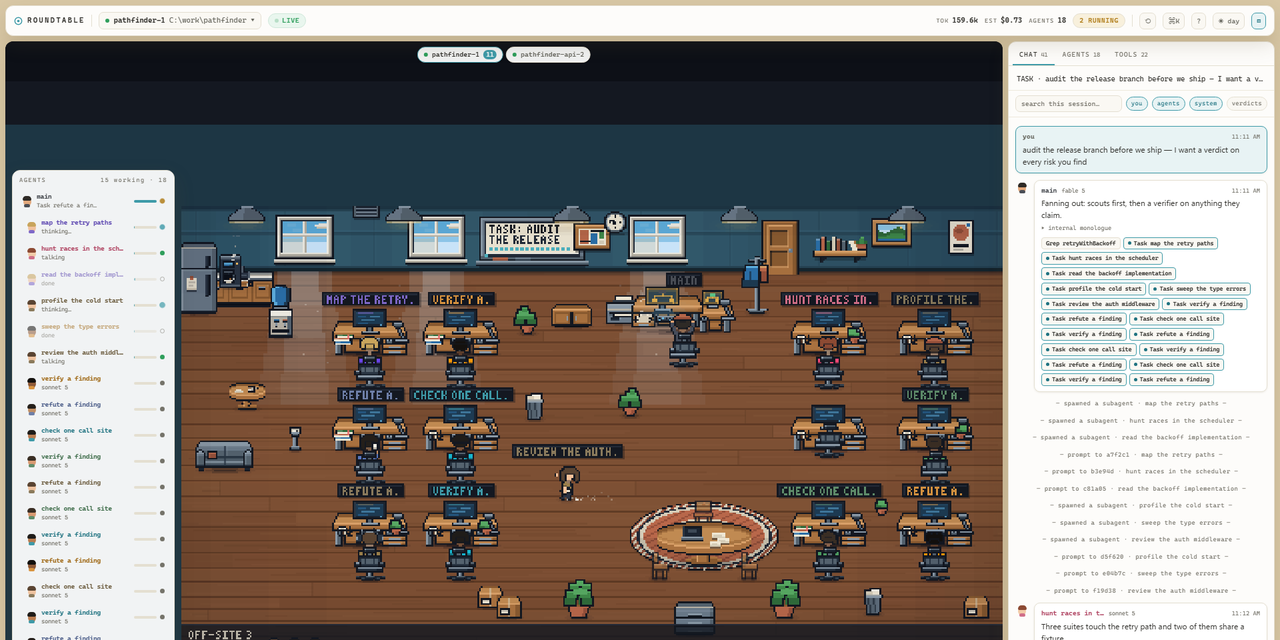
Task: Open the command palette (⌘K) button
Action: coord(1174,20)
